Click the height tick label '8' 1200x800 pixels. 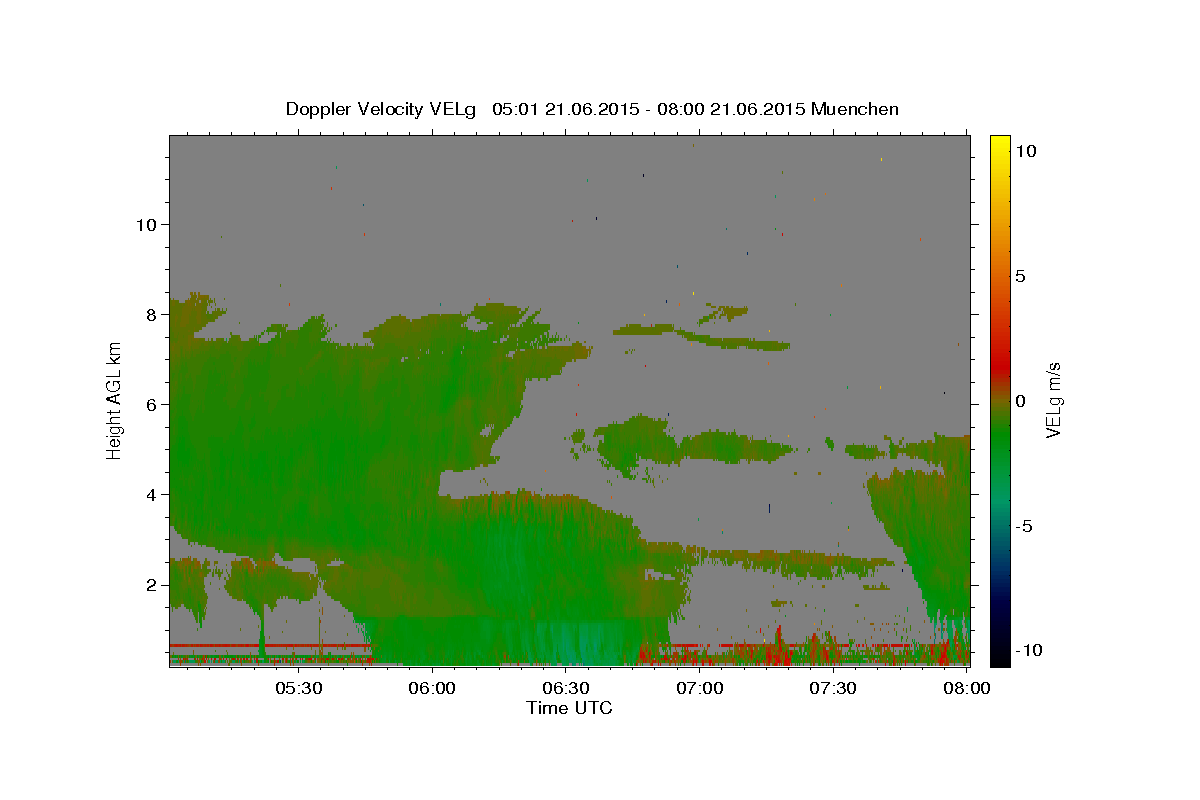(x=153, y=314)
